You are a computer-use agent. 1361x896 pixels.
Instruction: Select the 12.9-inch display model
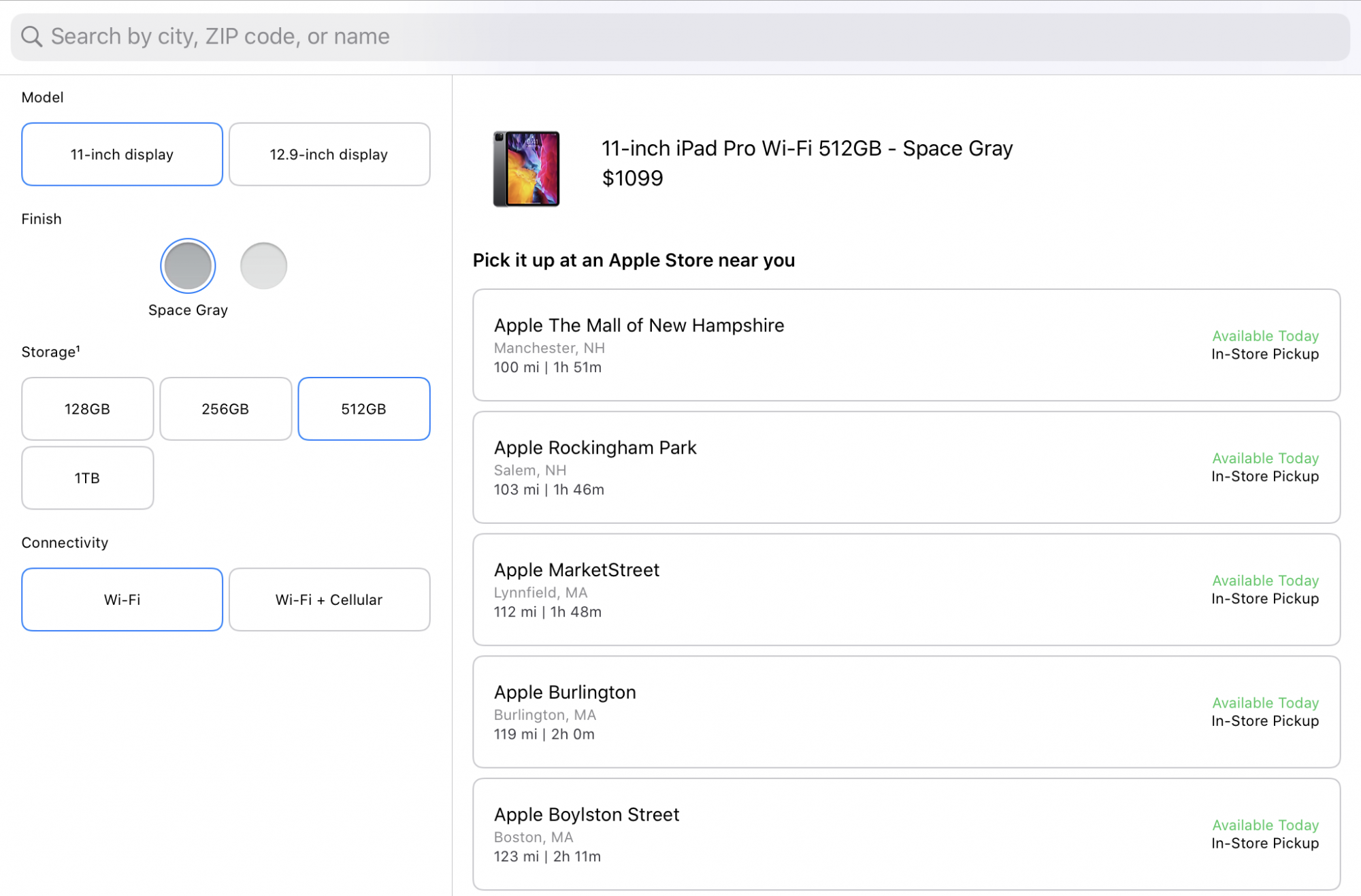click(x=329, y=154)
